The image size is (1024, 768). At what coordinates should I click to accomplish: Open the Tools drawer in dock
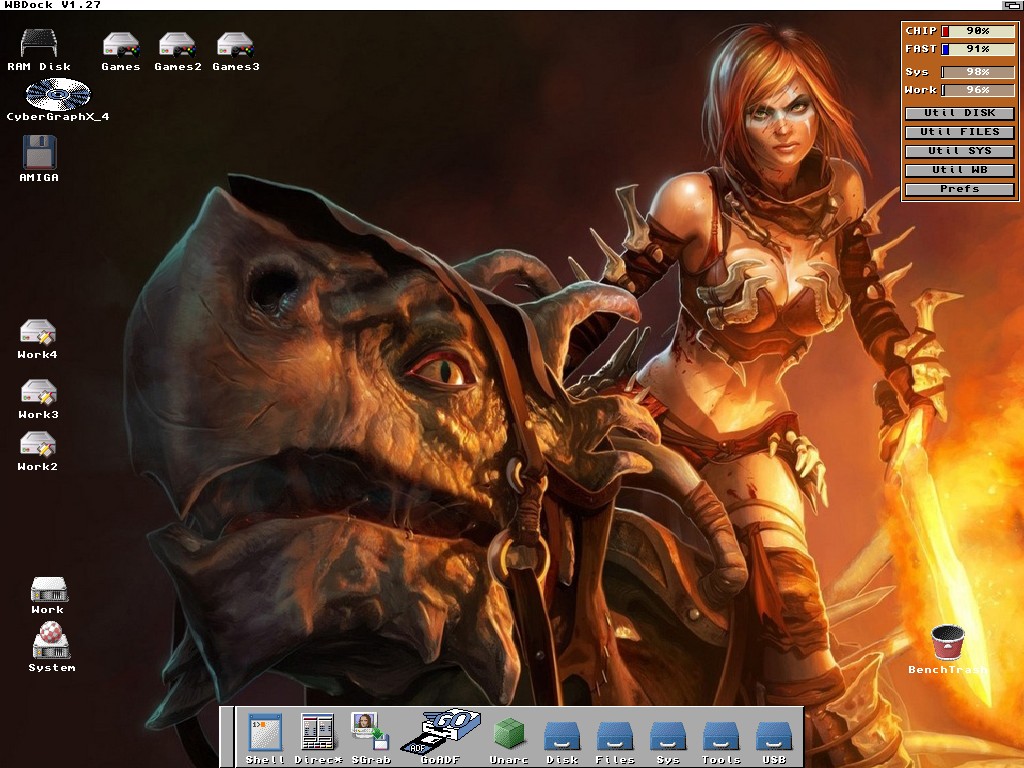721,736
